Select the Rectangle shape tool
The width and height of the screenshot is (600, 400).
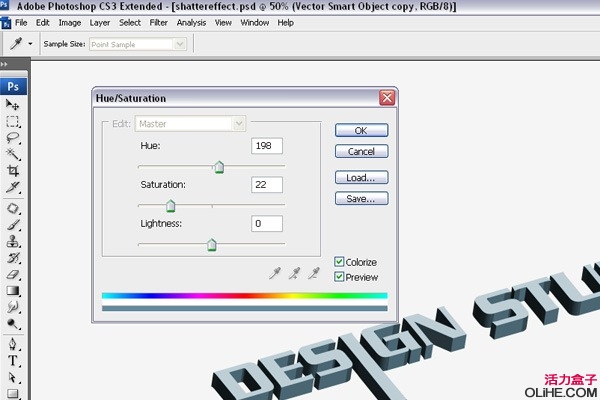tap(13, 393)
